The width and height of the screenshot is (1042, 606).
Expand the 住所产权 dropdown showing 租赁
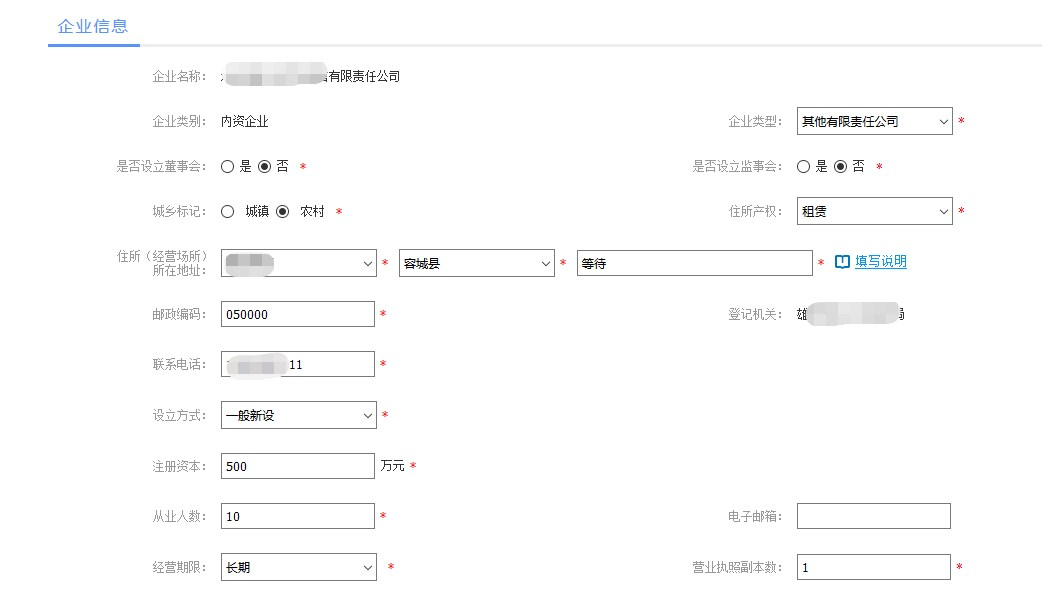pos(874,212)
